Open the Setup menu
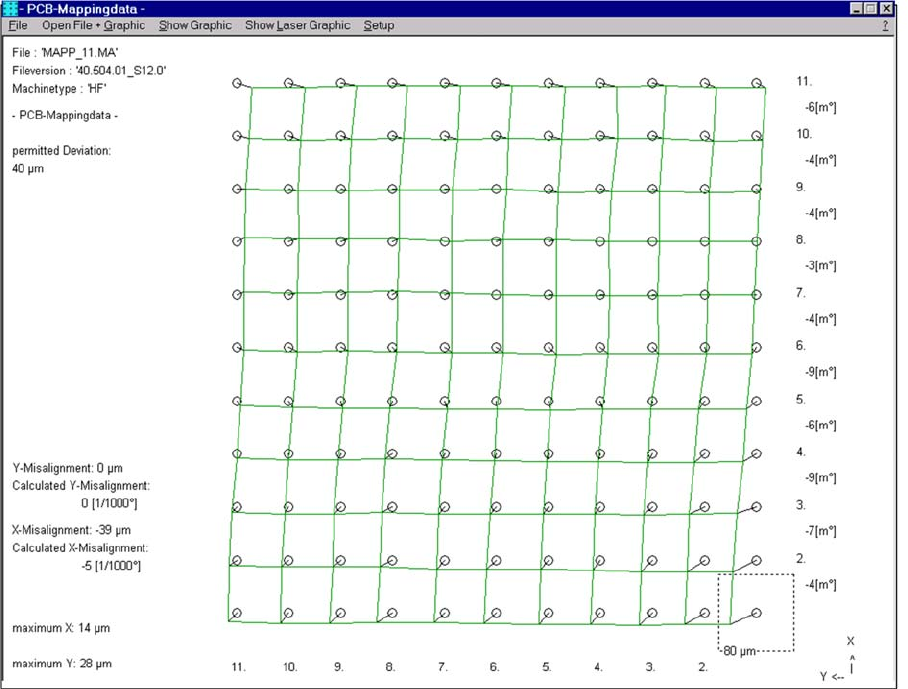The height and width of the screenshot is (689, 908). click(378, 25)
